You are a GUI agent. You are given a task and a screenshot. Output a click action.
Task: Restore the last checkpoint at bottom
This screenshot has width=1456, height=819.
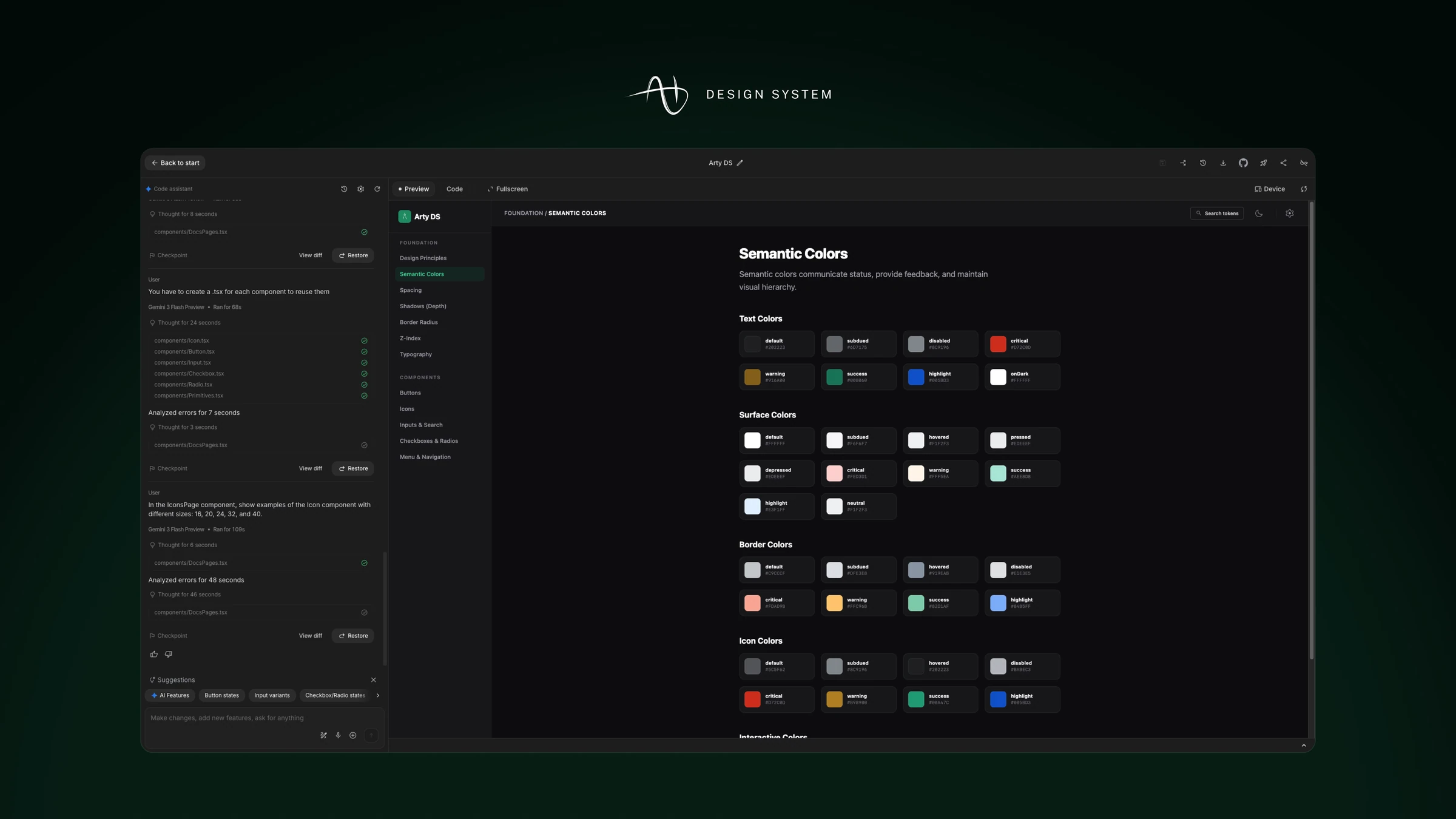pyautogui.click(x=353, y=636)
